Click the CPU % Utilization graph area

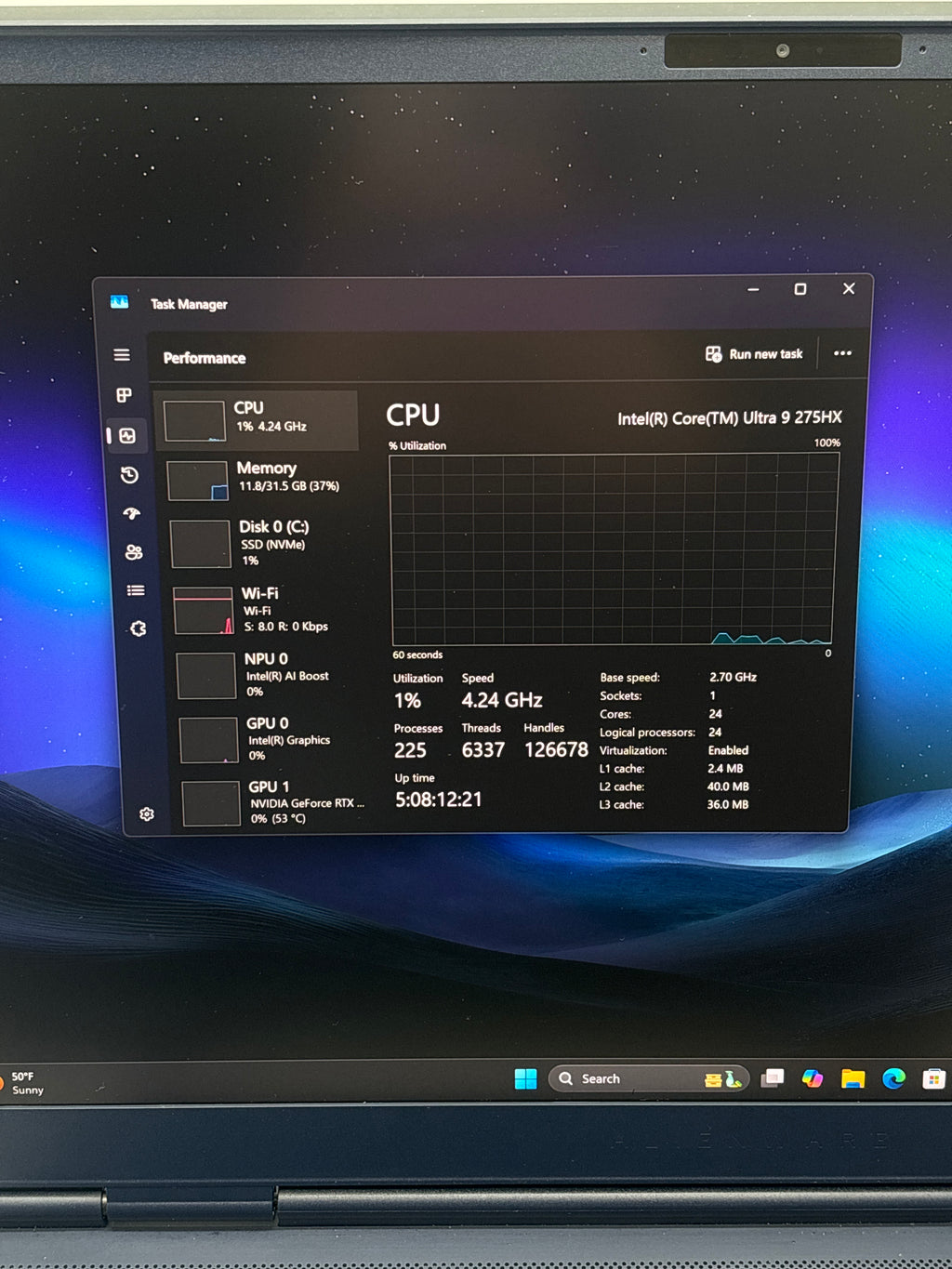(614, 549)
